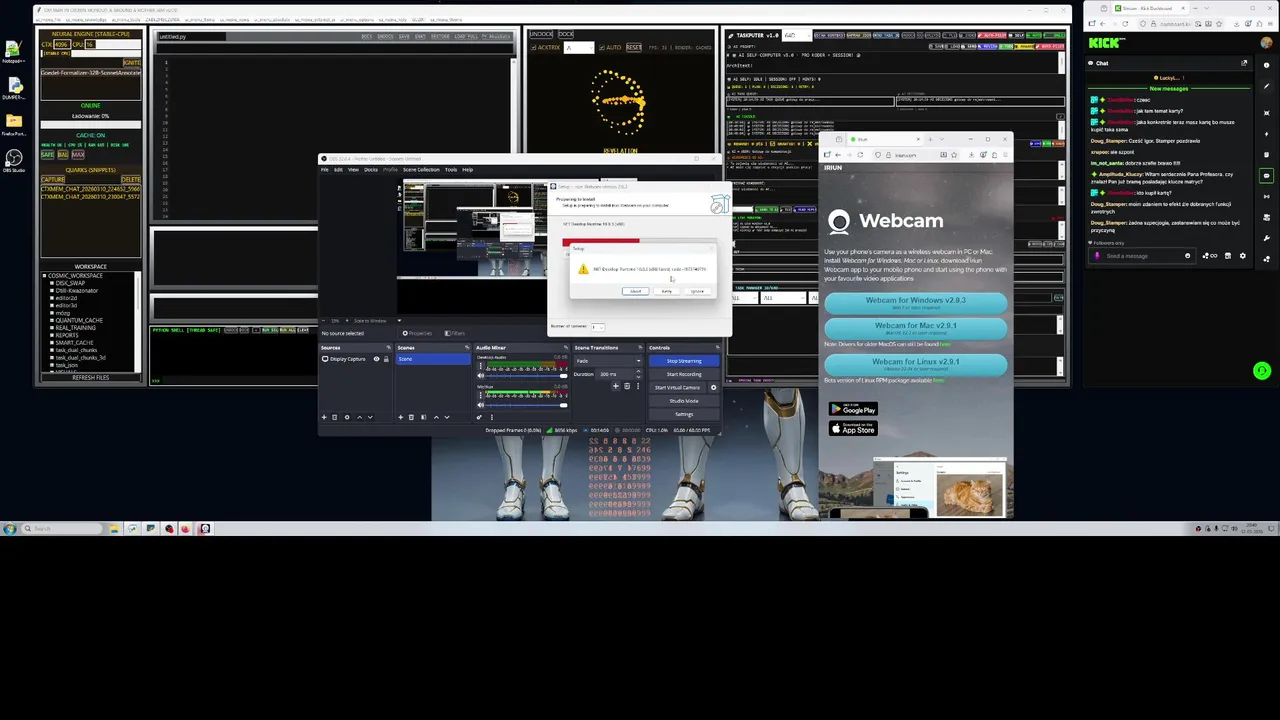This screenshot has height=720, width=1280.
Task: Toggle the ACKTRIX checkbox
Action: (x=533, y=47)
